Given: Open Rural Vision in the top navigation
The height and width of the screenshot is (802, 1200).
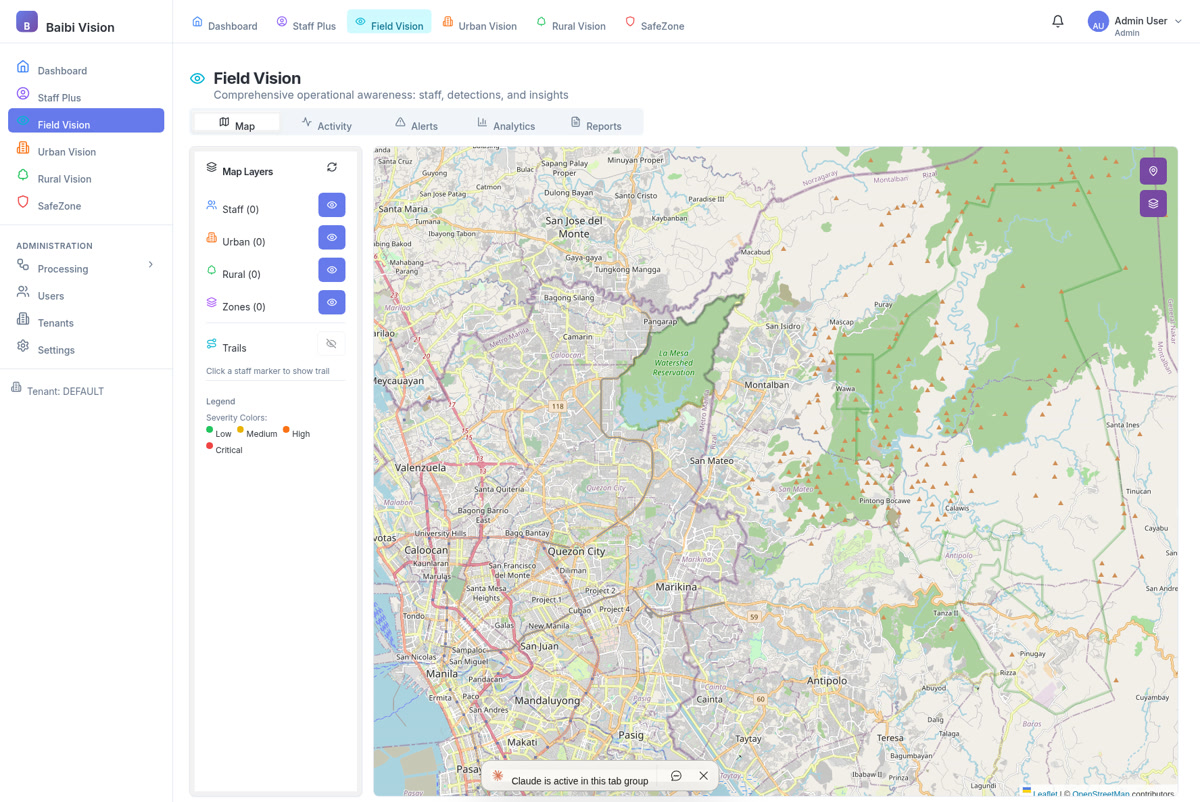Looking at the screenshot, I should pos(571,25).
